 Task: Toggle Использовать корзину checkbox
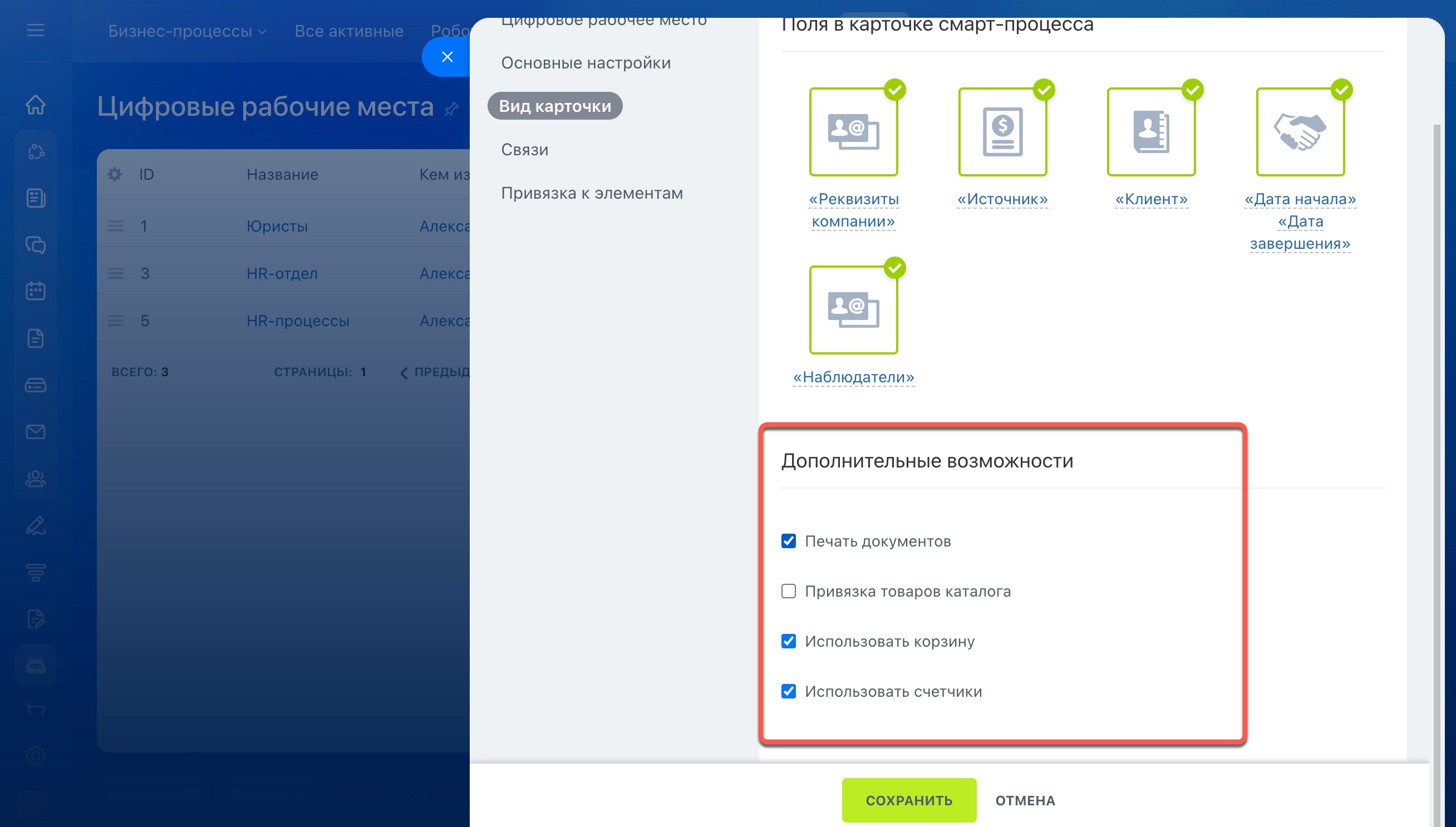coord(788,641)
